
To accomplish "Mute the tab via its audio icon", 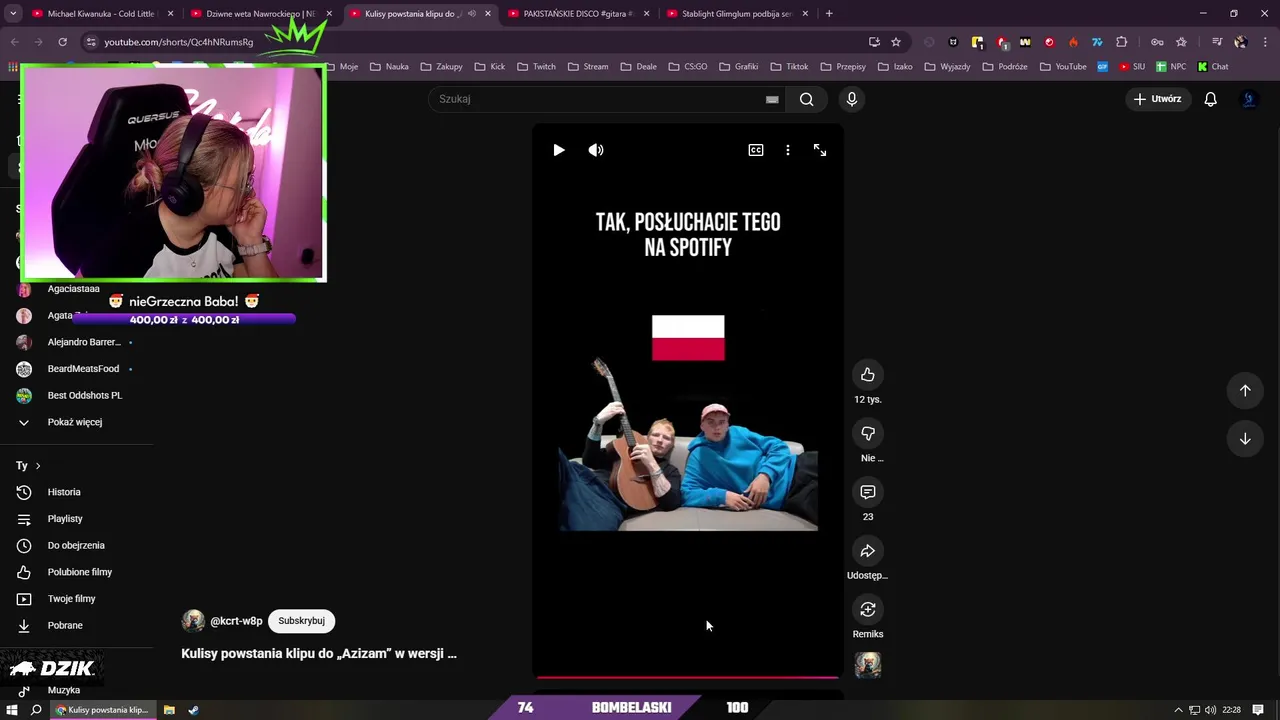I will click(x=473, y=14).
